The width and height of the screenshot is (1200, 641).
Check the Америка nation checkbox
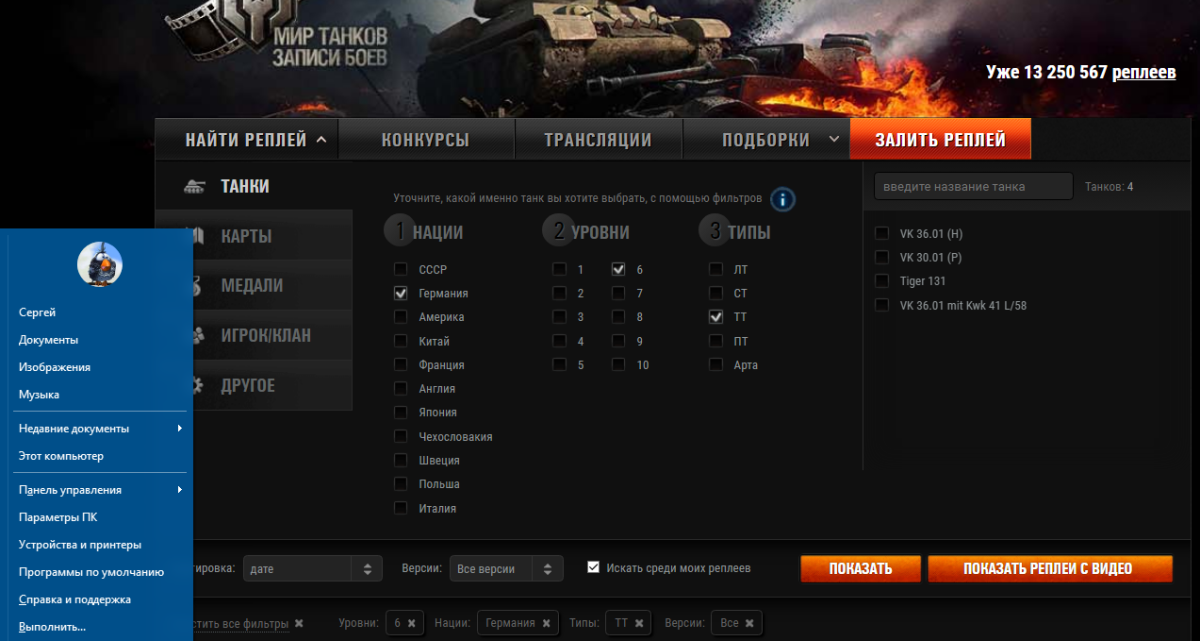[x=401, y=317]
